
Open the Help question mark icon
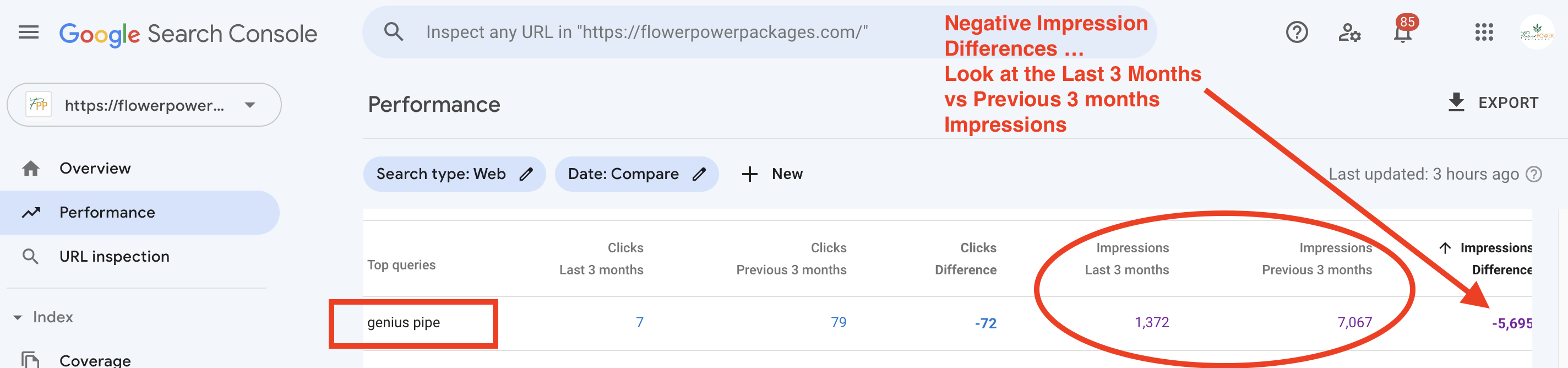click(1297, 33)
